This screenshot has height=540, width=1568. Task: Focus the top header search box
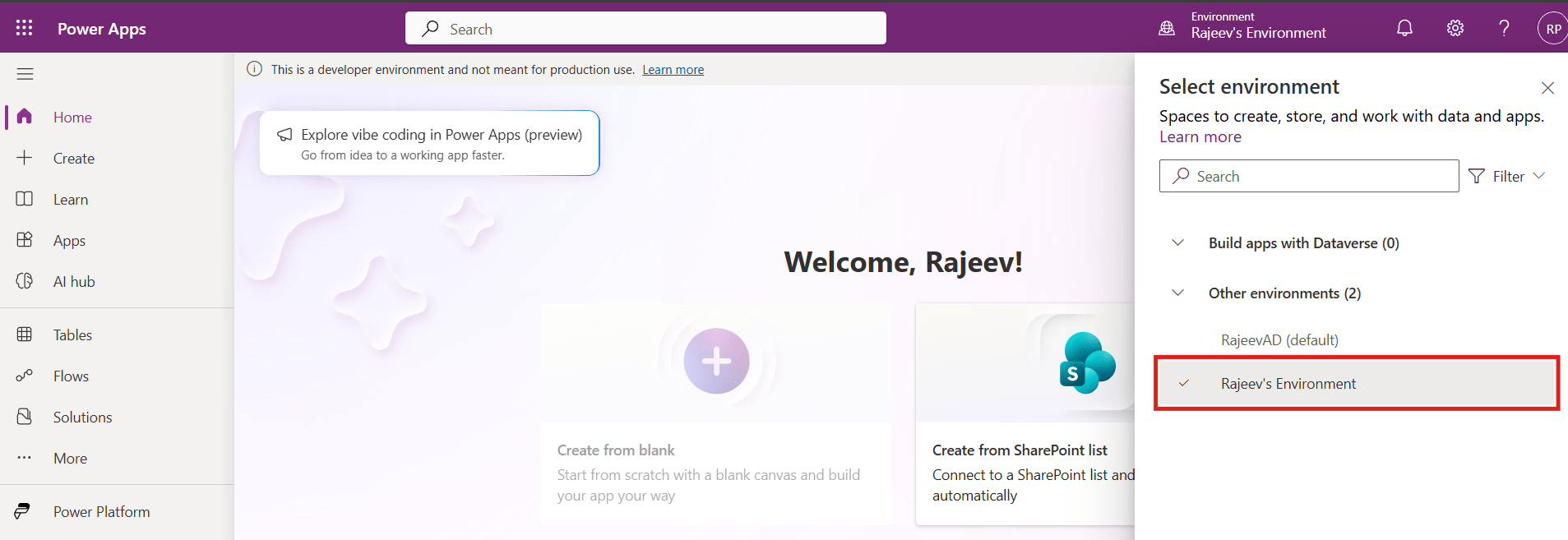point(645,28)
